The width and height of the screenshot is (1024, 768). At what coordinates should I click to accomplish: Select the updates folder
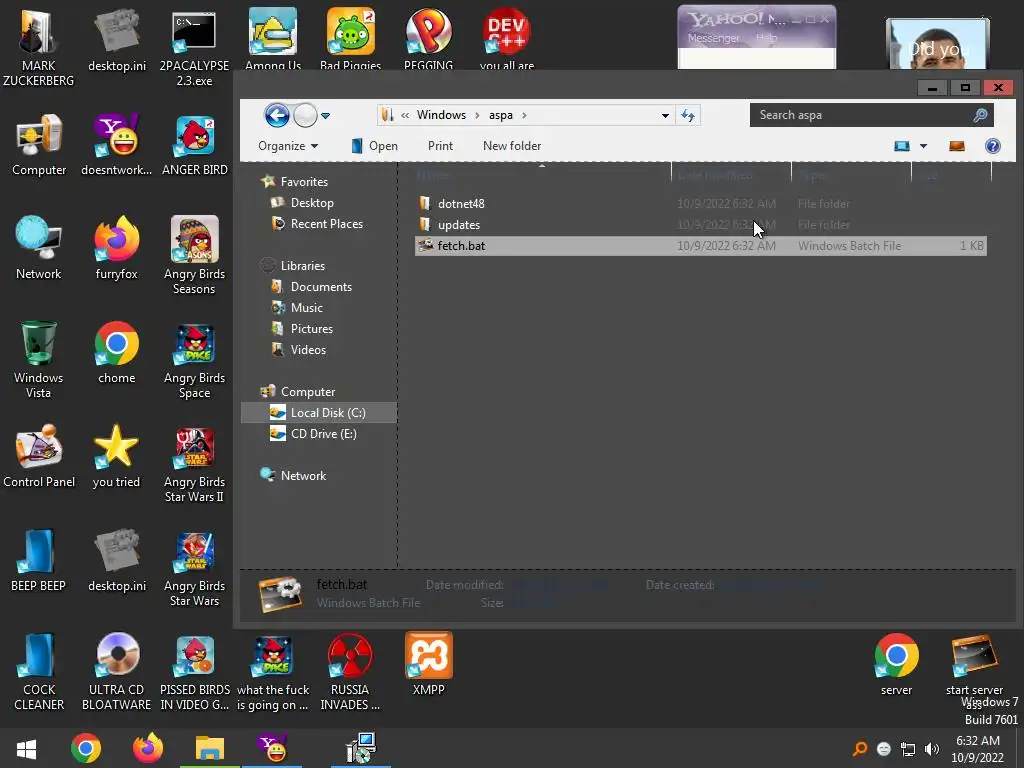pos(458,225)
